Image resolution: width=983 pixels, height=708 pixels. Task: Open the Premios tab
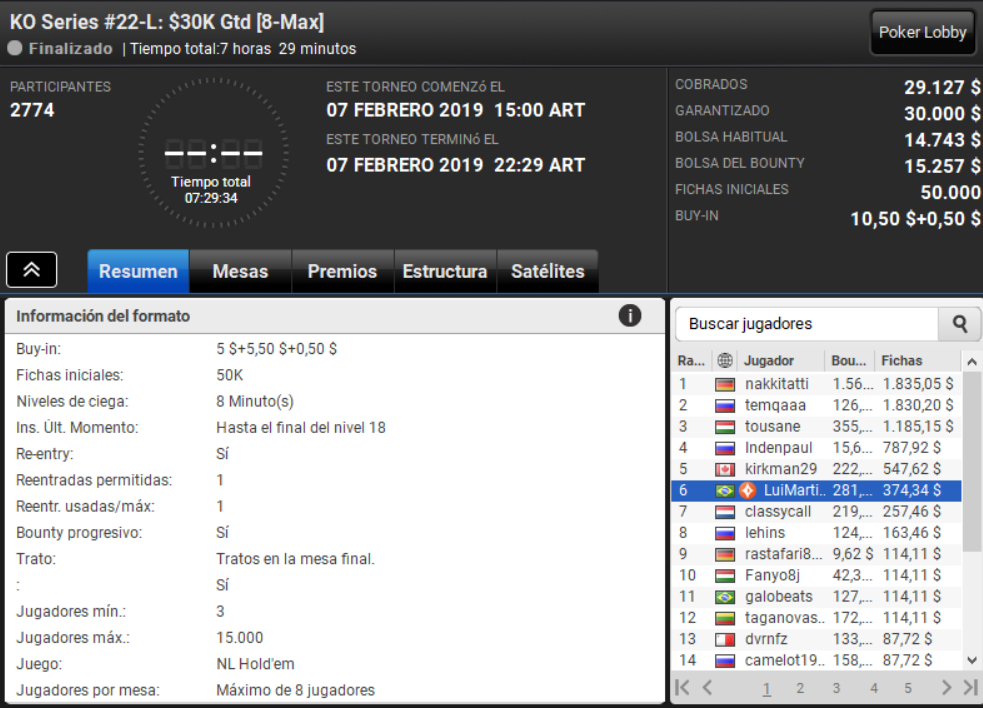point(342,271)
